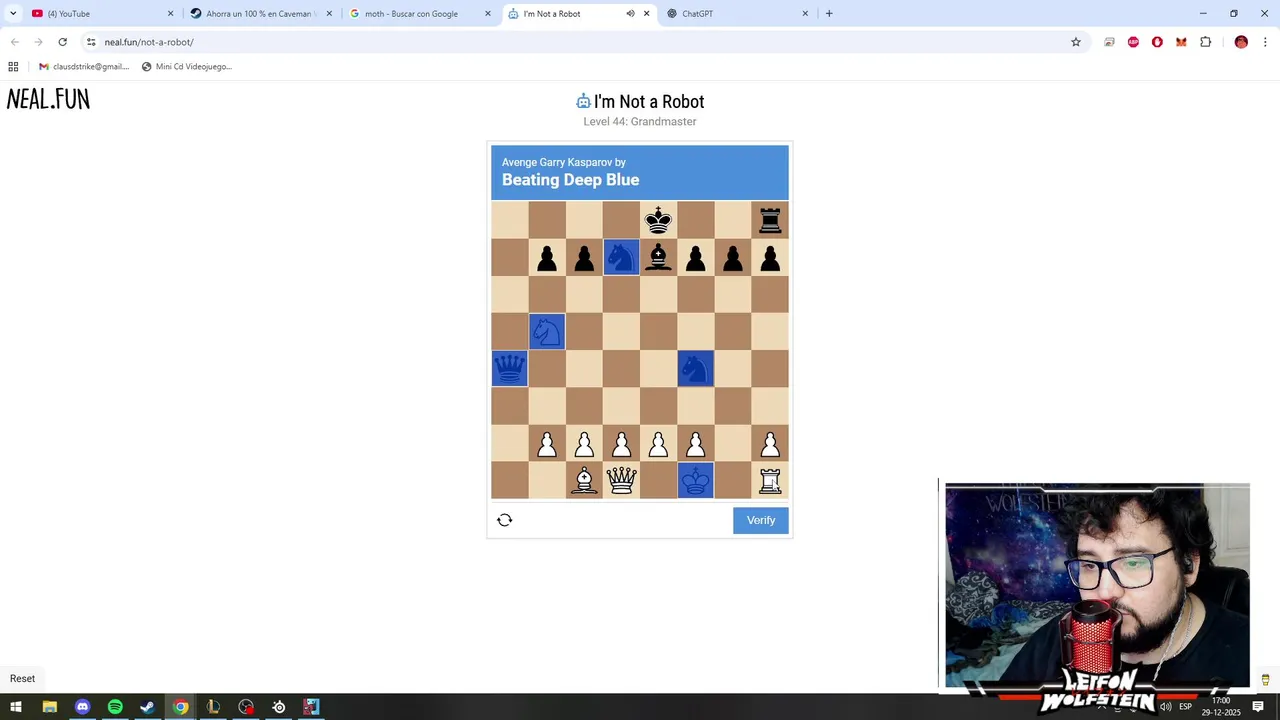Open Discord from the taskbar
The width and height of the screenshot is (1280, 720).
pyautogui.click(x=82, y=707)
